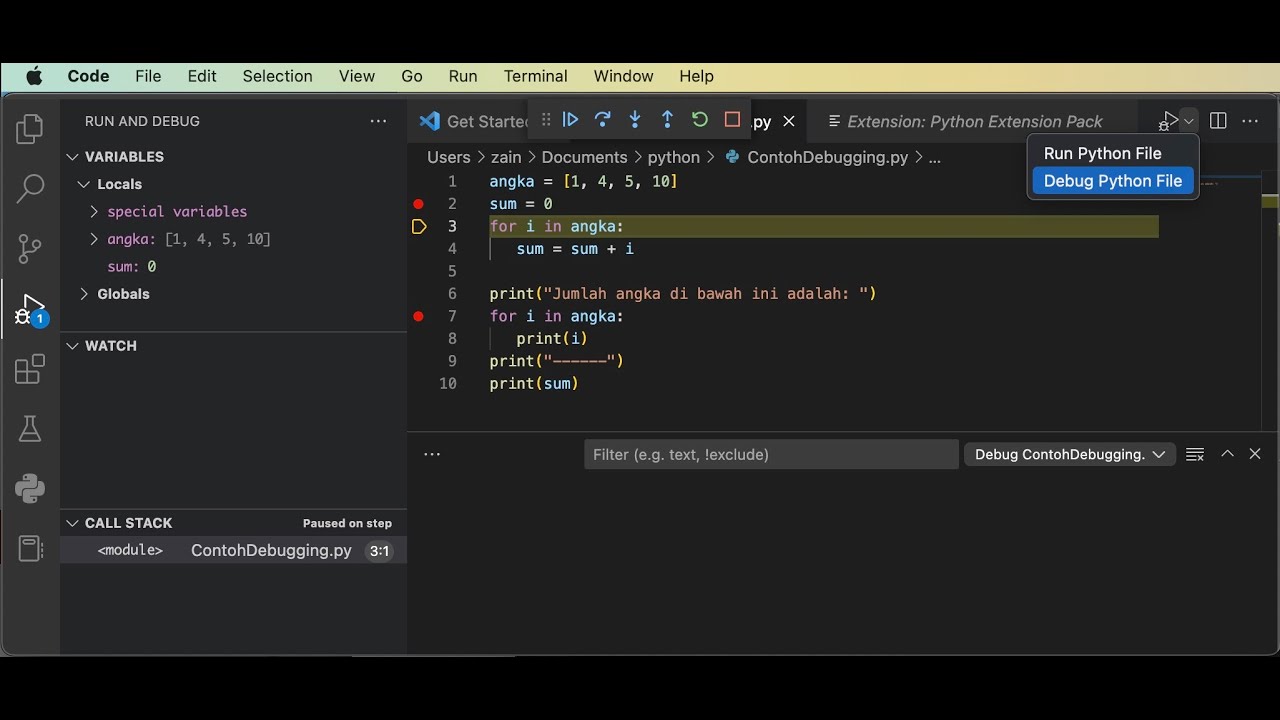The image size is (1280, 720).
Task: Click the zain breadcrumb
Action: point(506,157)
